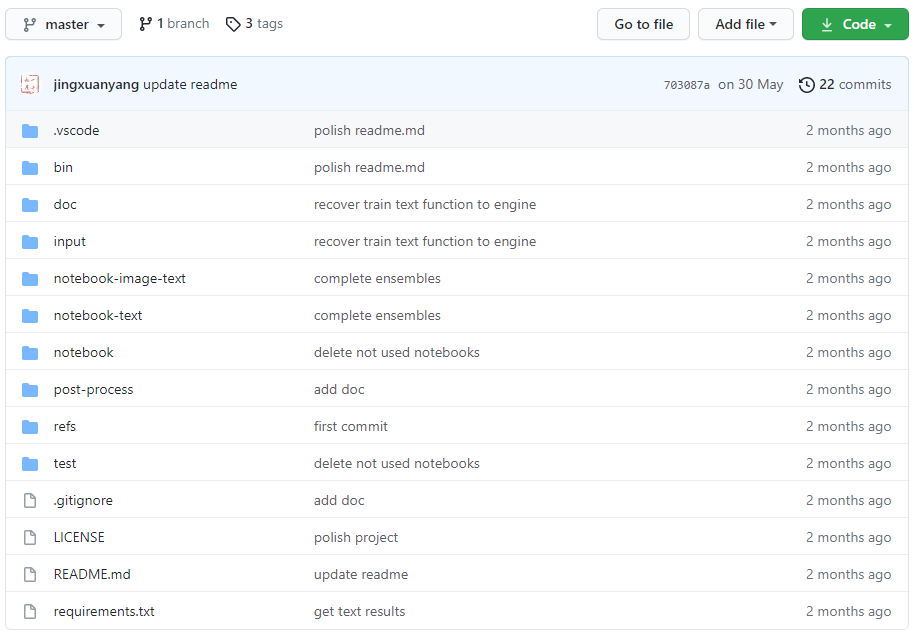
Task: Click the LICENSE file icon
Action: pyautogui.click(x=30, y=537)
